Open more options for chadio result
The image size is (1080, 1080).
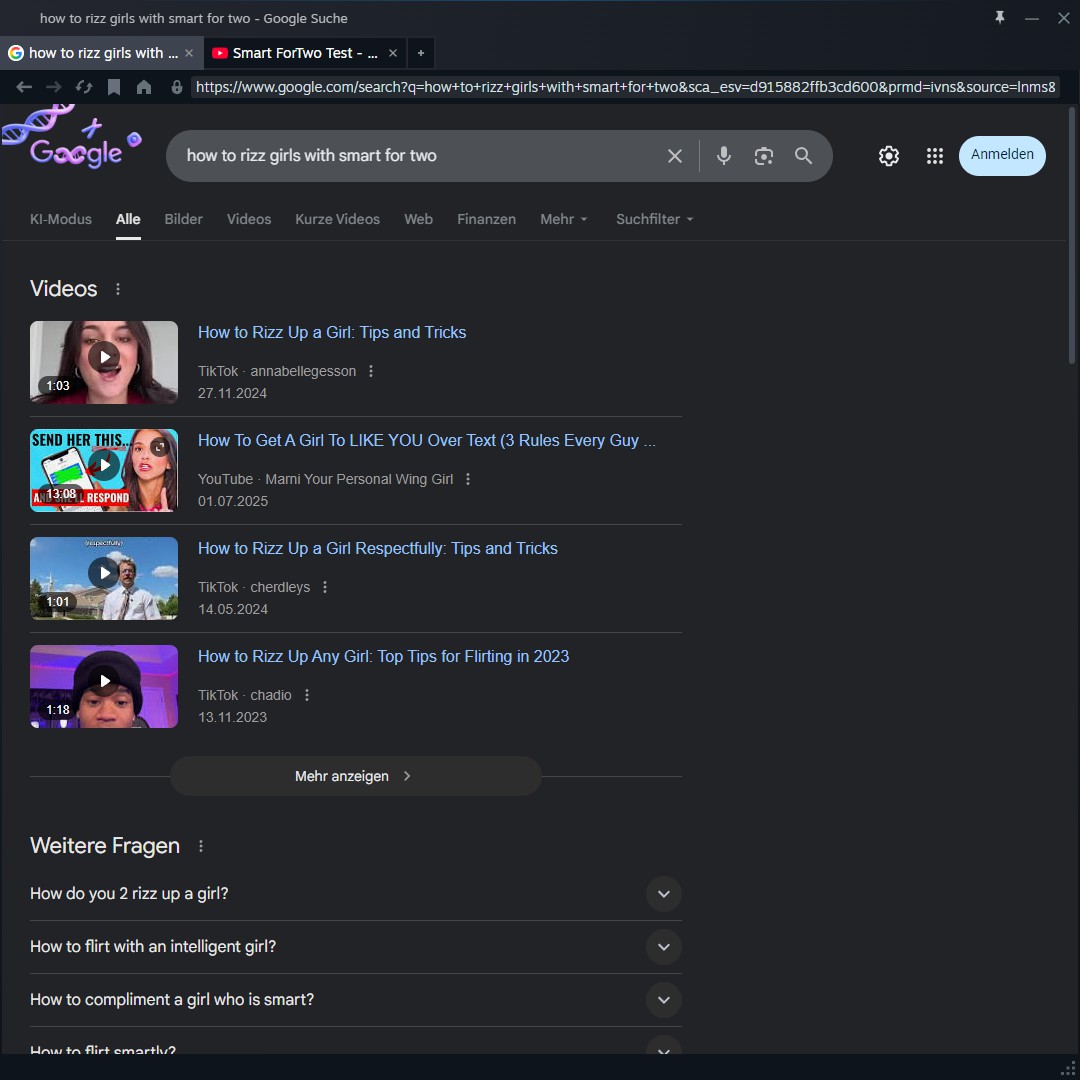point(307,695)
